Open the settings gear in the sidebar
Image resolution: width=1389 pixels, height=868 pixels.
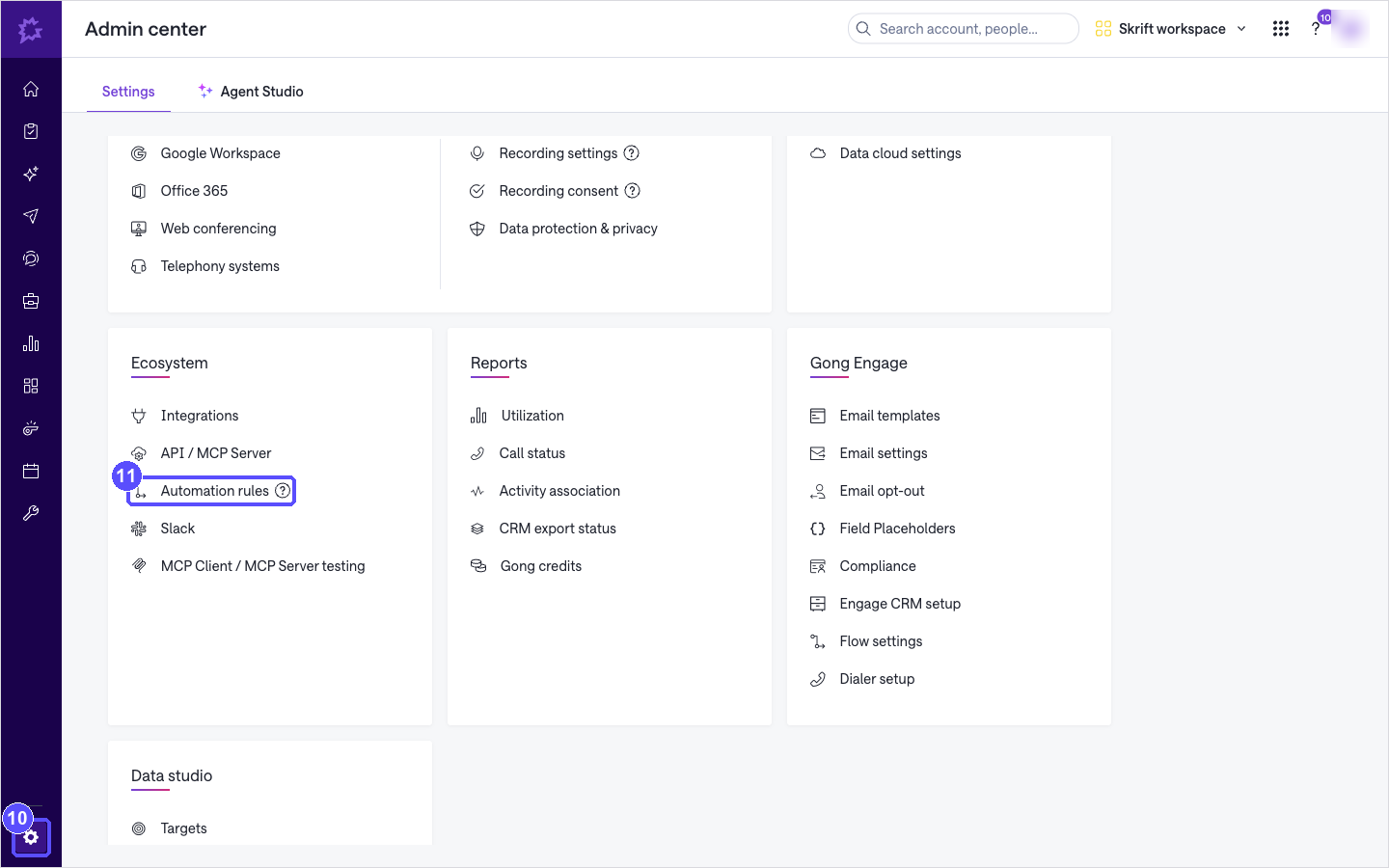click(x=31, y=837)
